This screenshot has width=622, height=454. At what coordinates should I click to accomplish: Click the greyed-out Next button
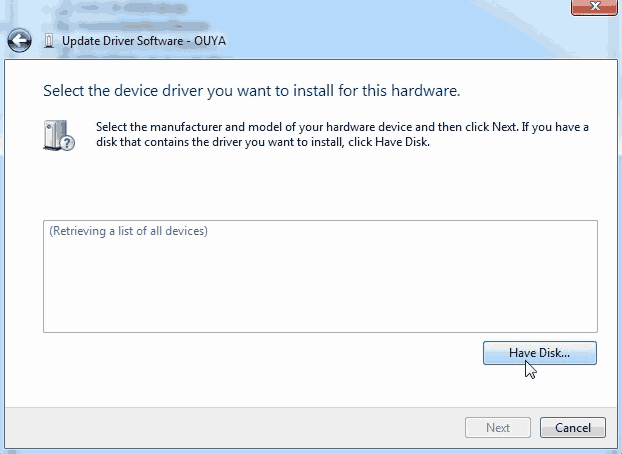(498, 427)
